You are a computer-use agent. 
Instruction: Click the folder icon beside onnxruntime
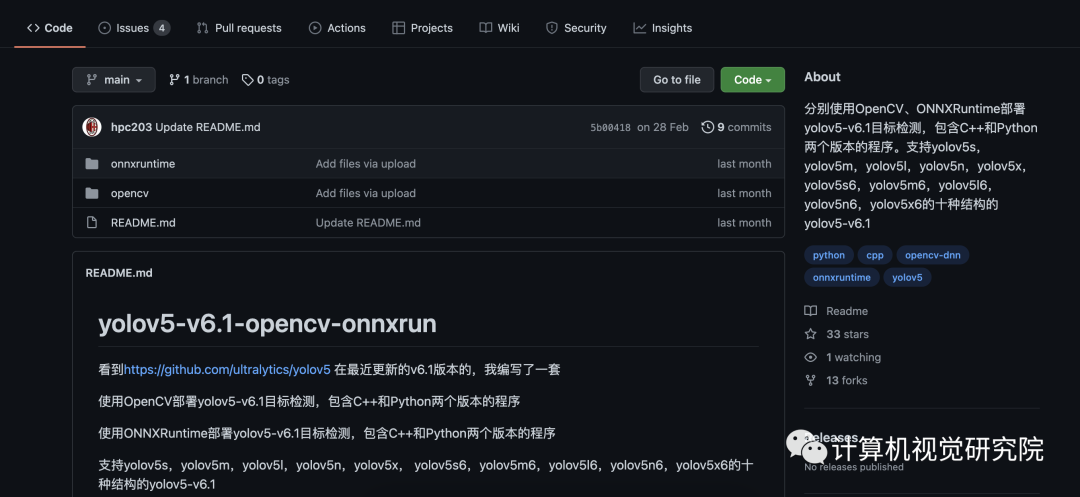coord(92,164)
